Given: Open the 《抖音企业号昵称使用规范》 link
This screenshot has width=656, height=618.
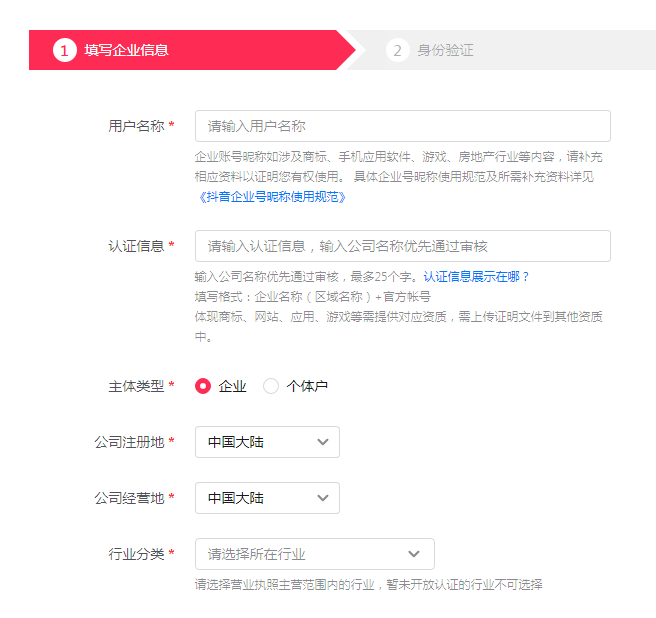Looking at the screenshot, I should [x=271, y=197].
